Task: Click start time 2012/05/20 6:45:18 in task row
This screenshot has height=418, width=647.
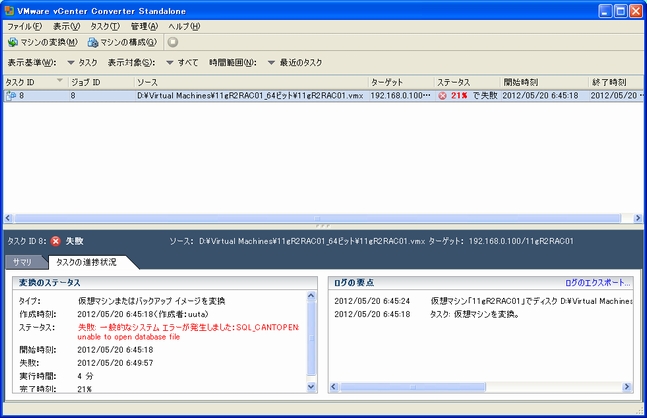Action: [540, 96]
